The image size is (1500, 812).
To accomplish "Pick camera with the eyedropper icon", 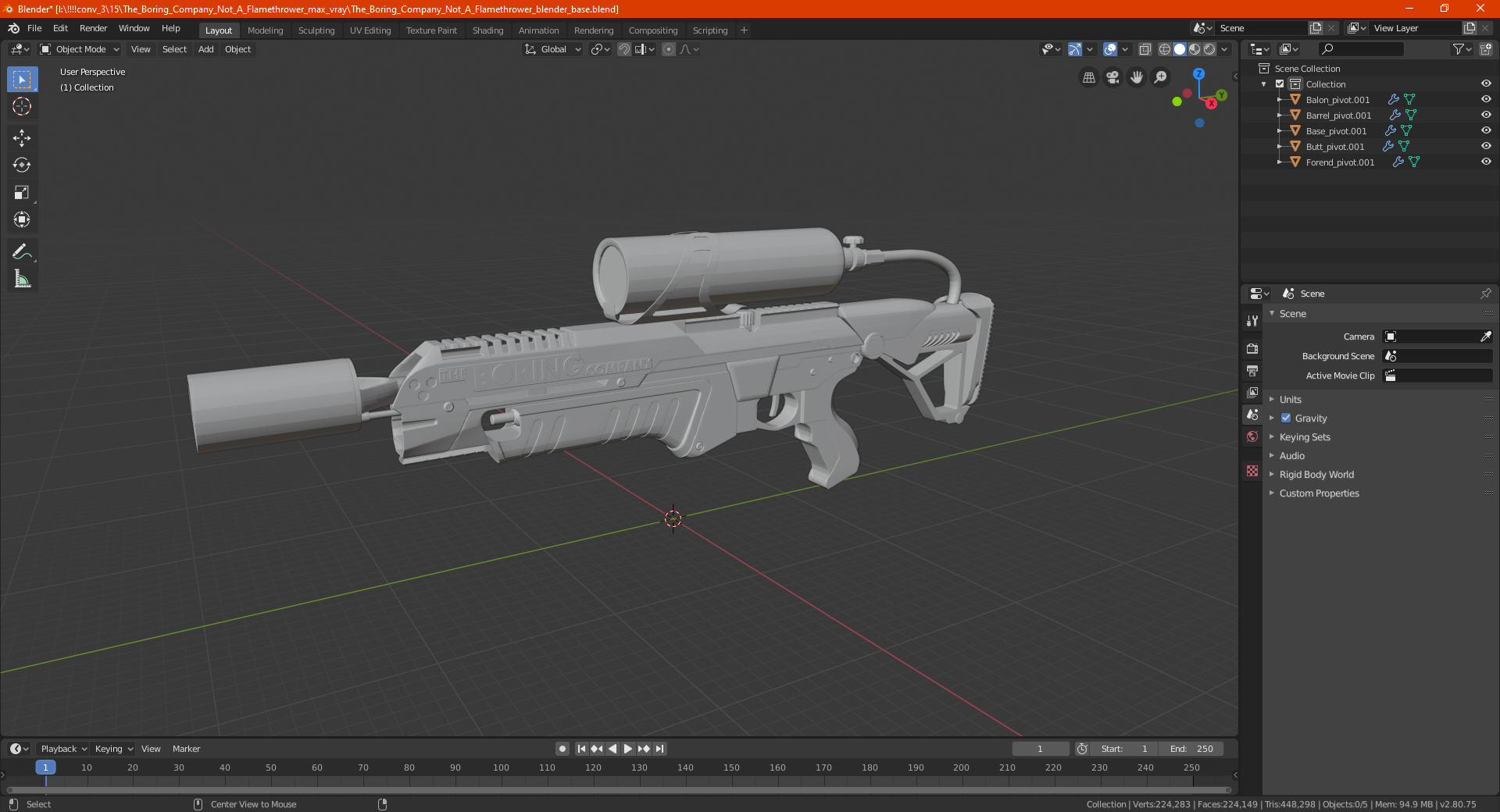I will pyautogui.click(x=1485, y=337).
